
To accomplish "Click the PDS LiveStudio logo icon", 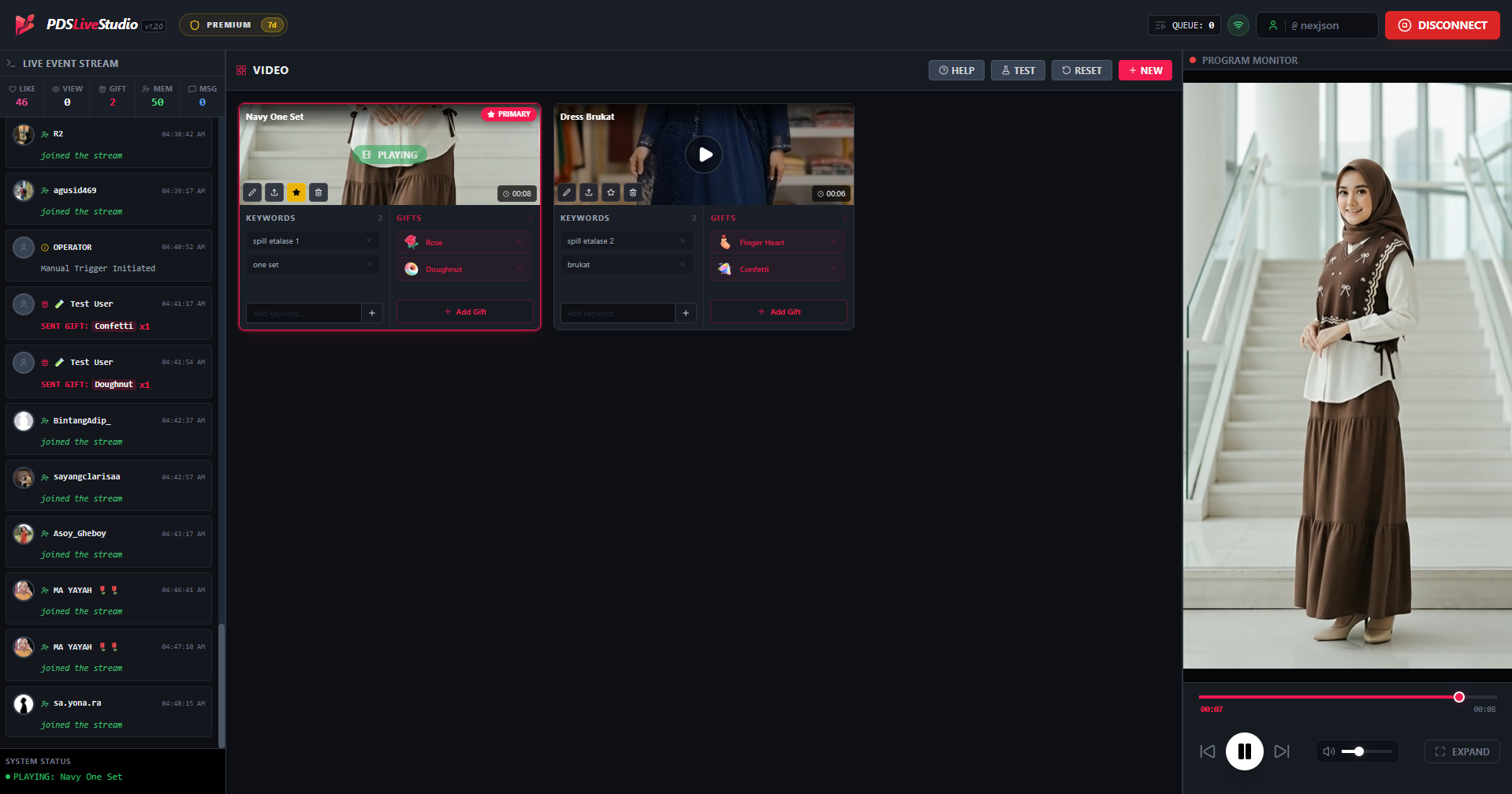I will pyautogui.click(x=24, y=24).
